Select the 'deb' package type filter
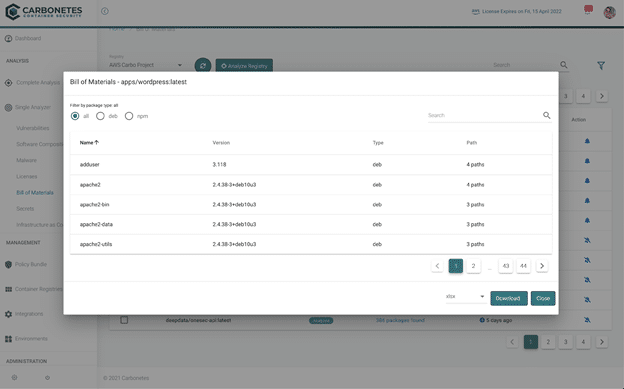The image size is (624, 389). coord(100,116)
